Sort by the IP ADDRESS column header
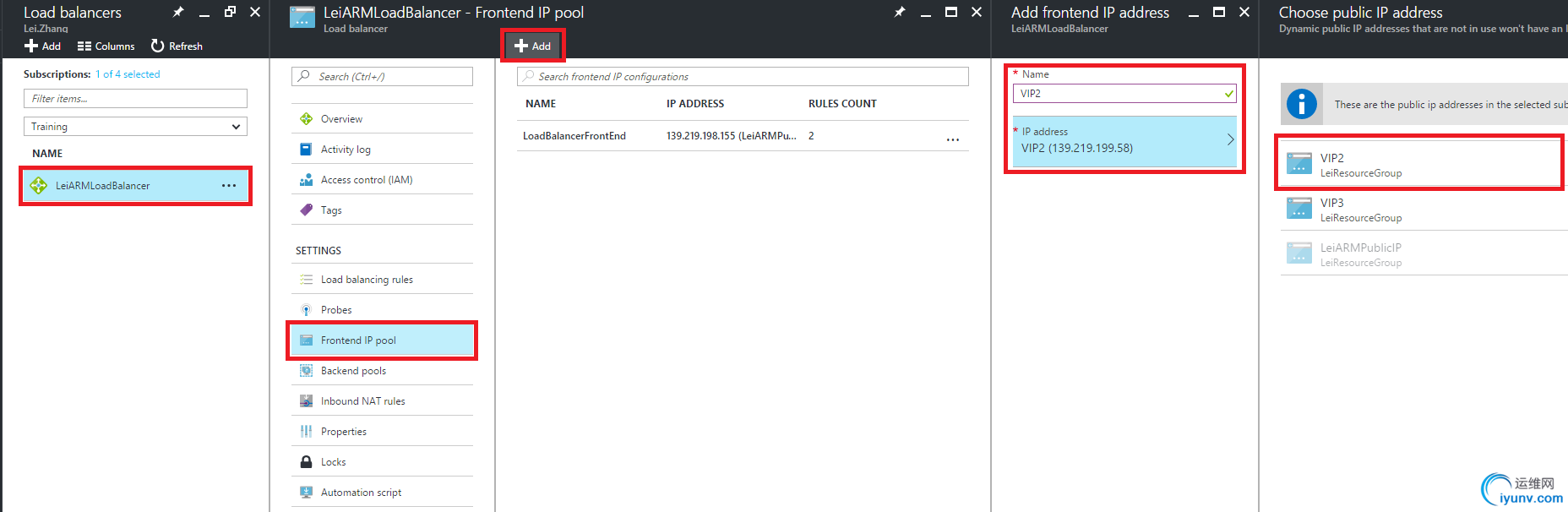The height and width of the screenshot is (512, 1568). point(695,104)
